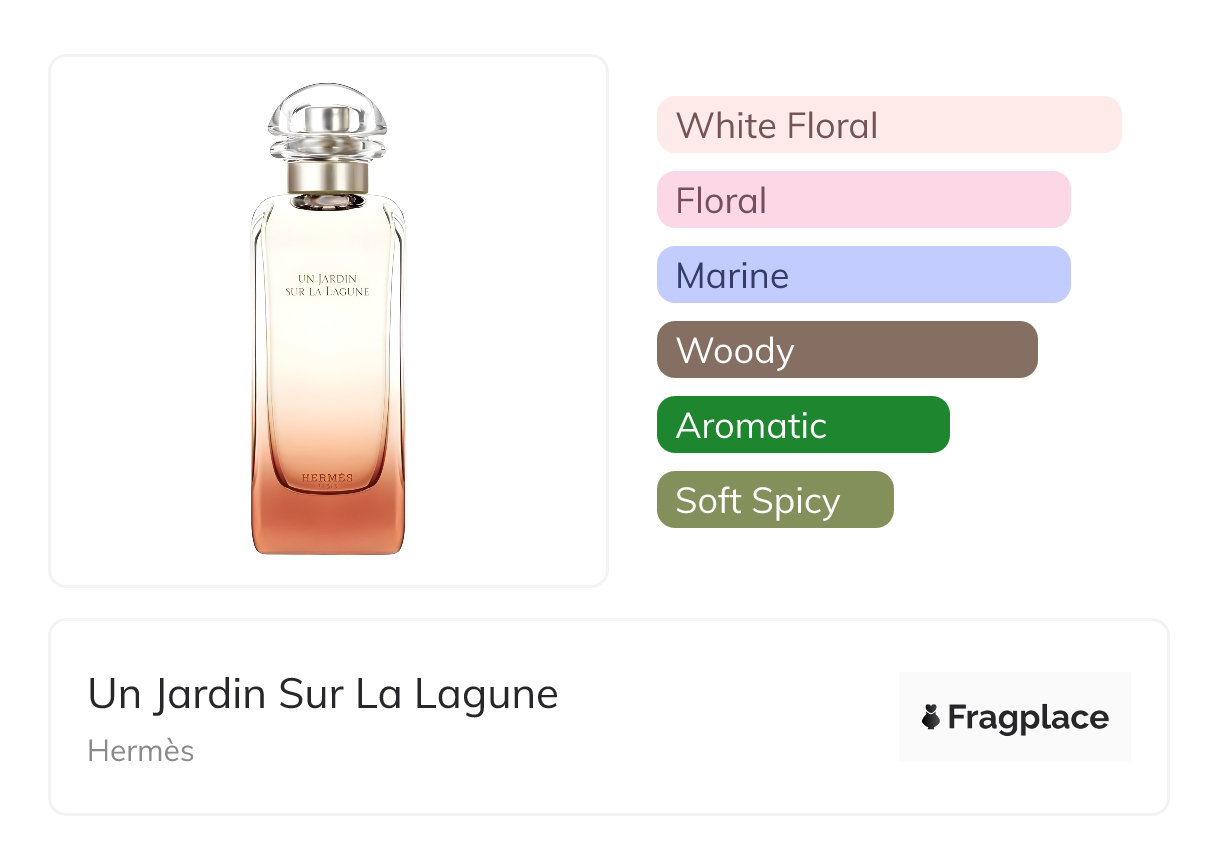Click the "Aromatic" text label
This screenshot has height=864, width=1218.
[x=751, y=426]
